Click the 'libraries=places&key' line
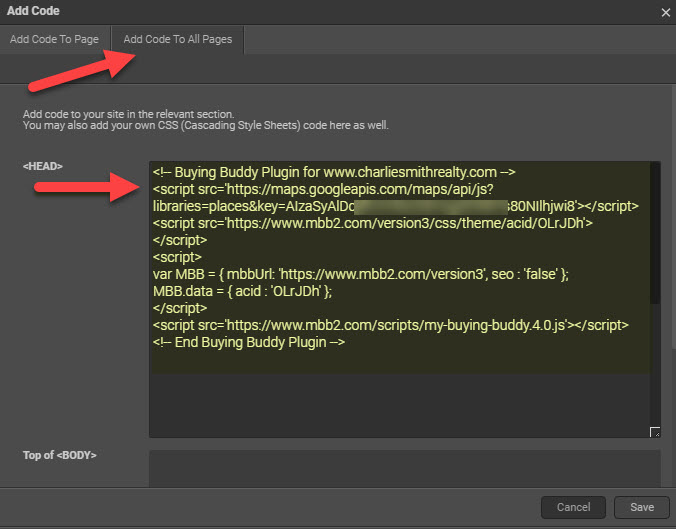The height and width of the screenshot is (529, 676). point(396,206)
